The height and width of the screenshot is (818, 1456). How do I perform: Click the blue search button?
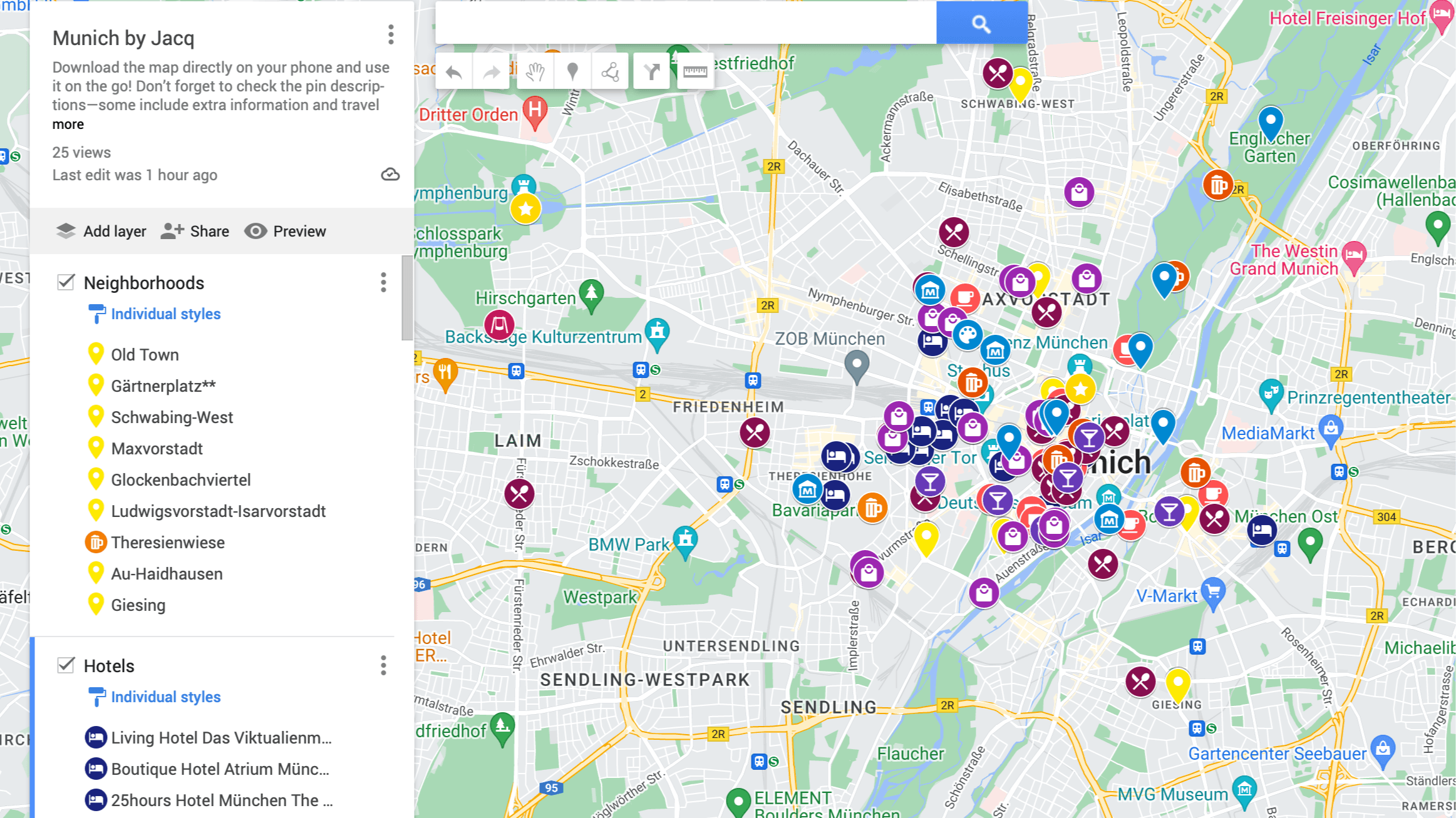click(981, 23)
